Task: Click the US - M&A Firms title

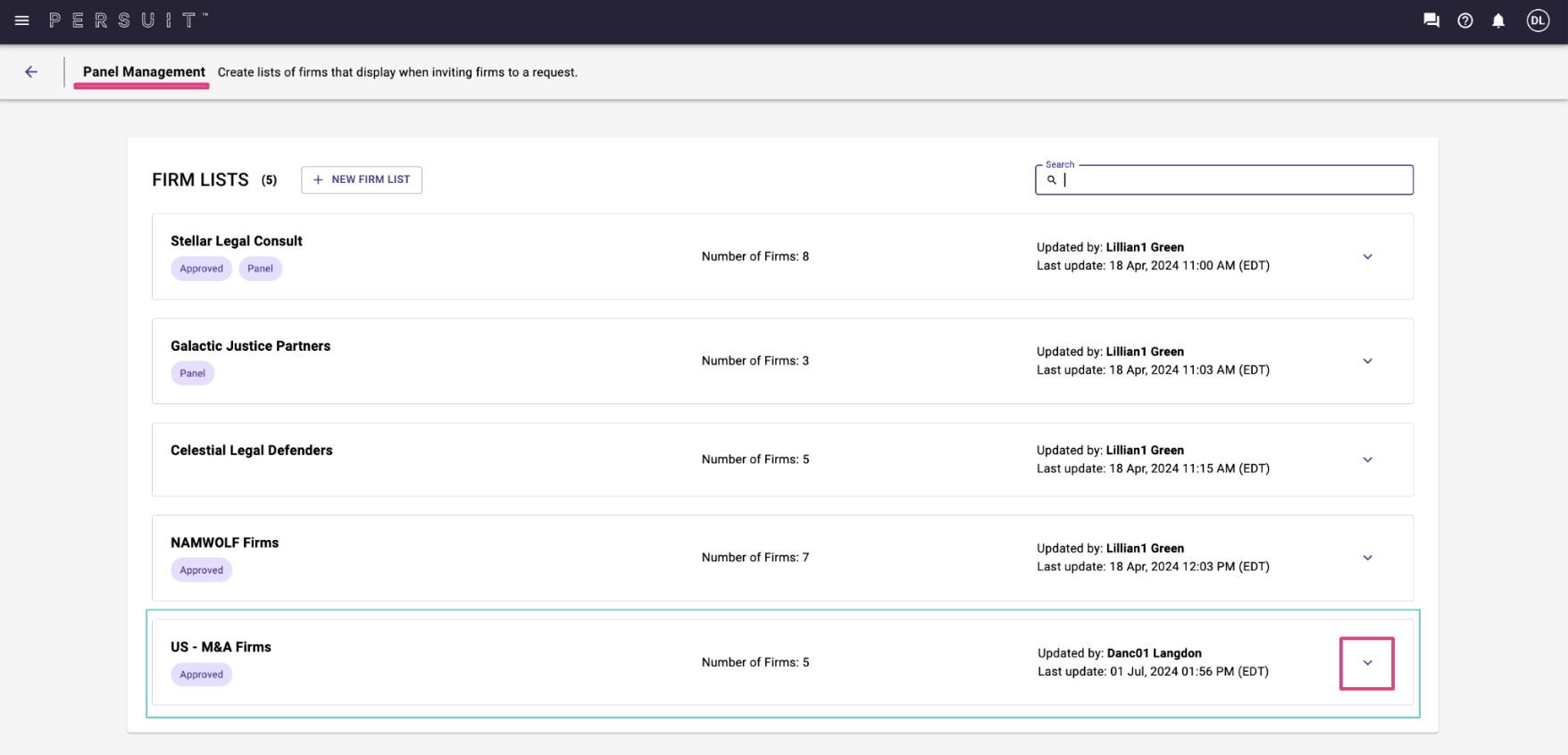Action: (x=221, y=647)
